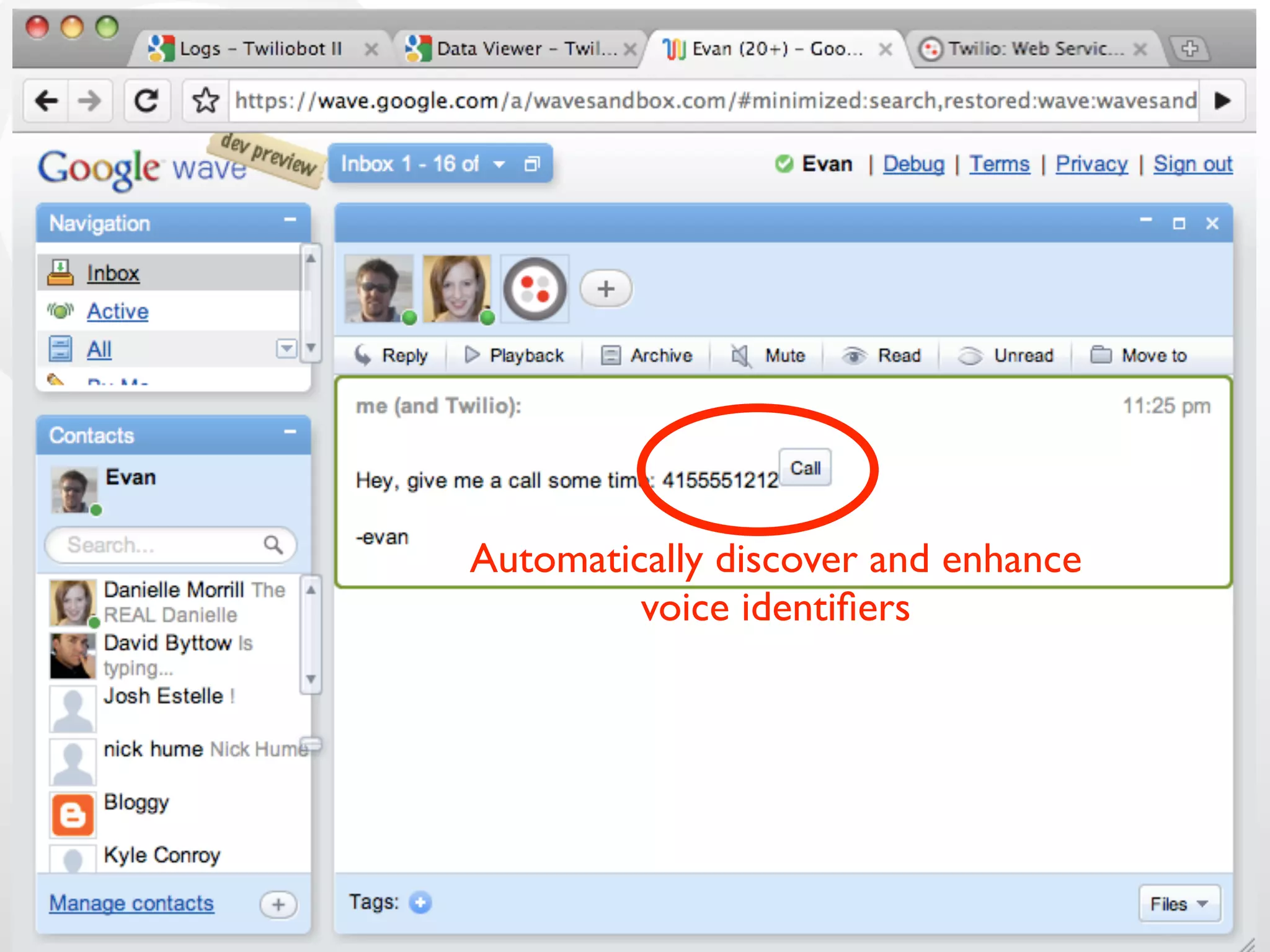Select contact Josh Estelle
This screenshot has height=952, width=1270.
click(x=174, y=708)
